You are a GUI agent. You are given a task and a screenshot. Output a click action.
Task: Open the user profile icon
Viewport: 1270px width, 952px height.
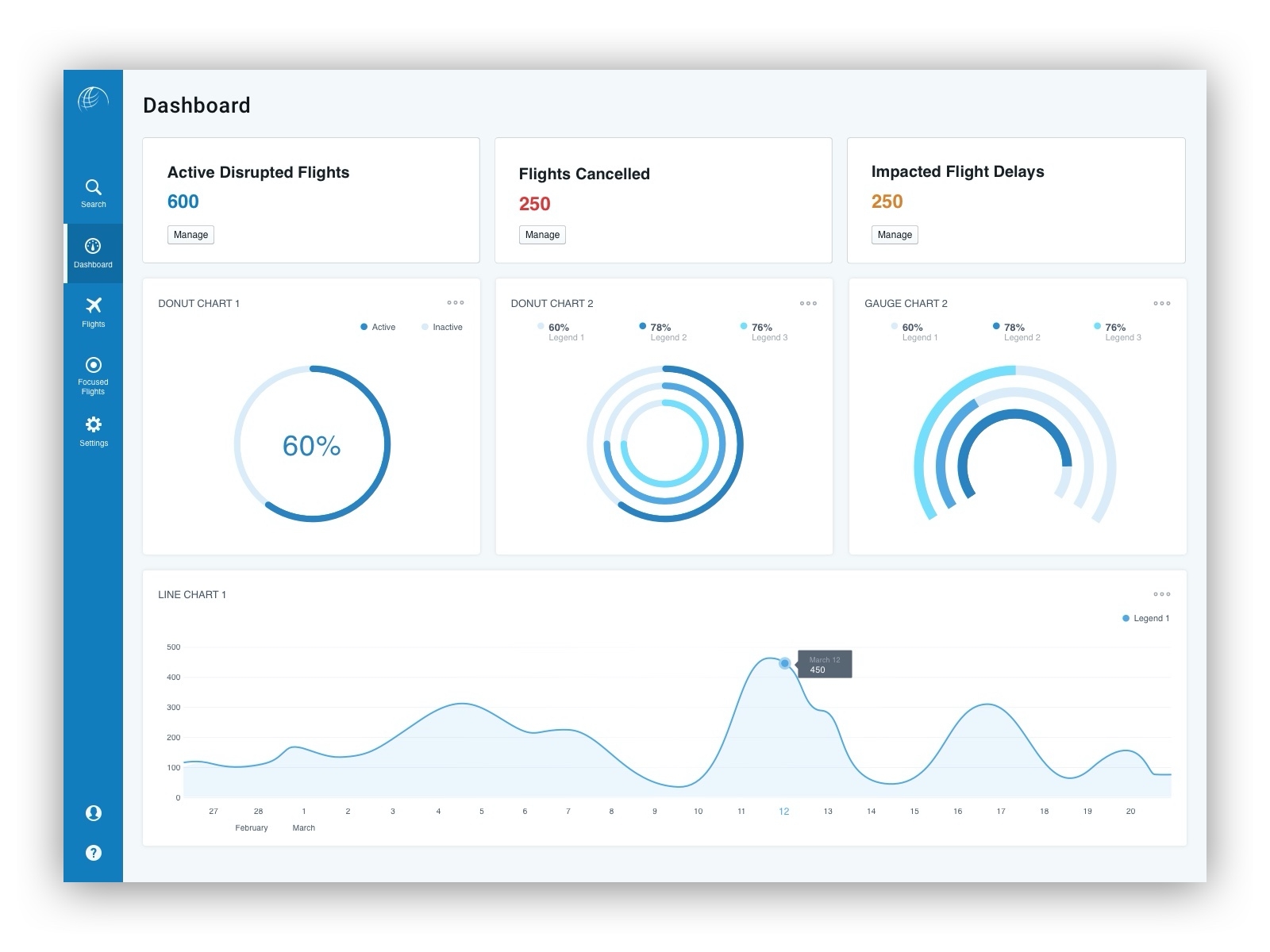(93, 813)
